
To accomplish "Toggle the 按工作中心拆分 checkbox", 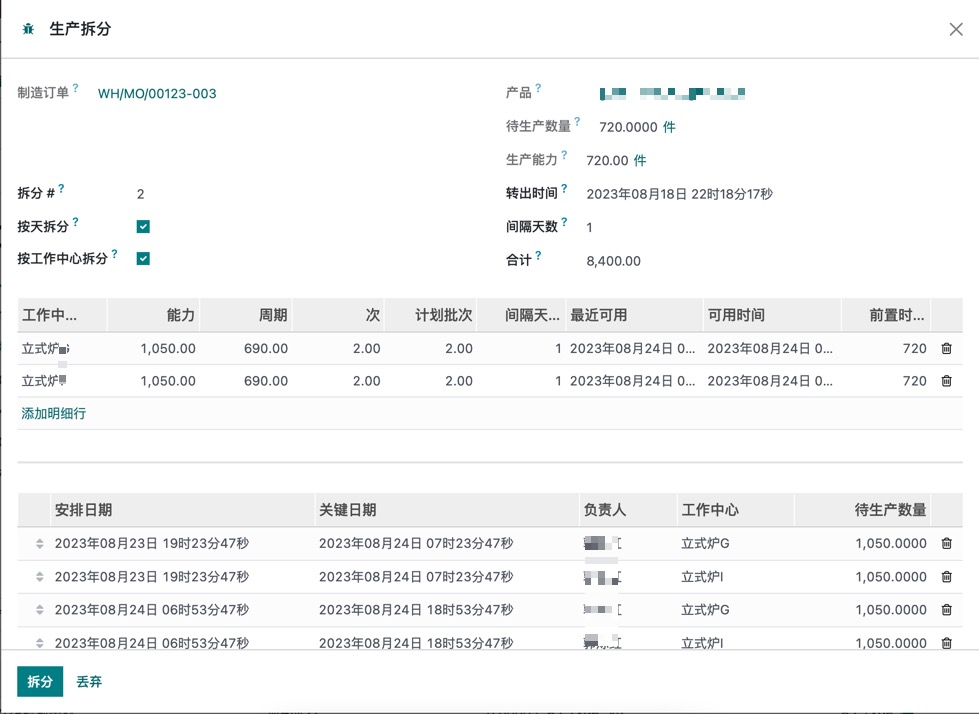I will pyautogui.click(x=143, y=259).
